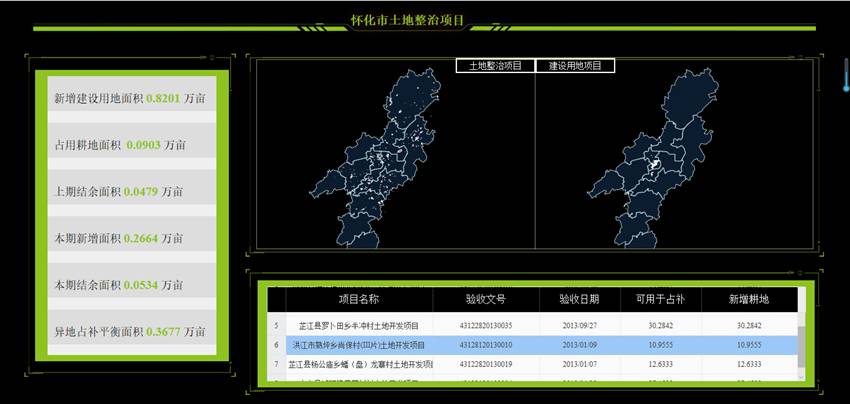850x404 pixels.
Task: Click the blue slider handle at right edge
Action: click(846, 88)
